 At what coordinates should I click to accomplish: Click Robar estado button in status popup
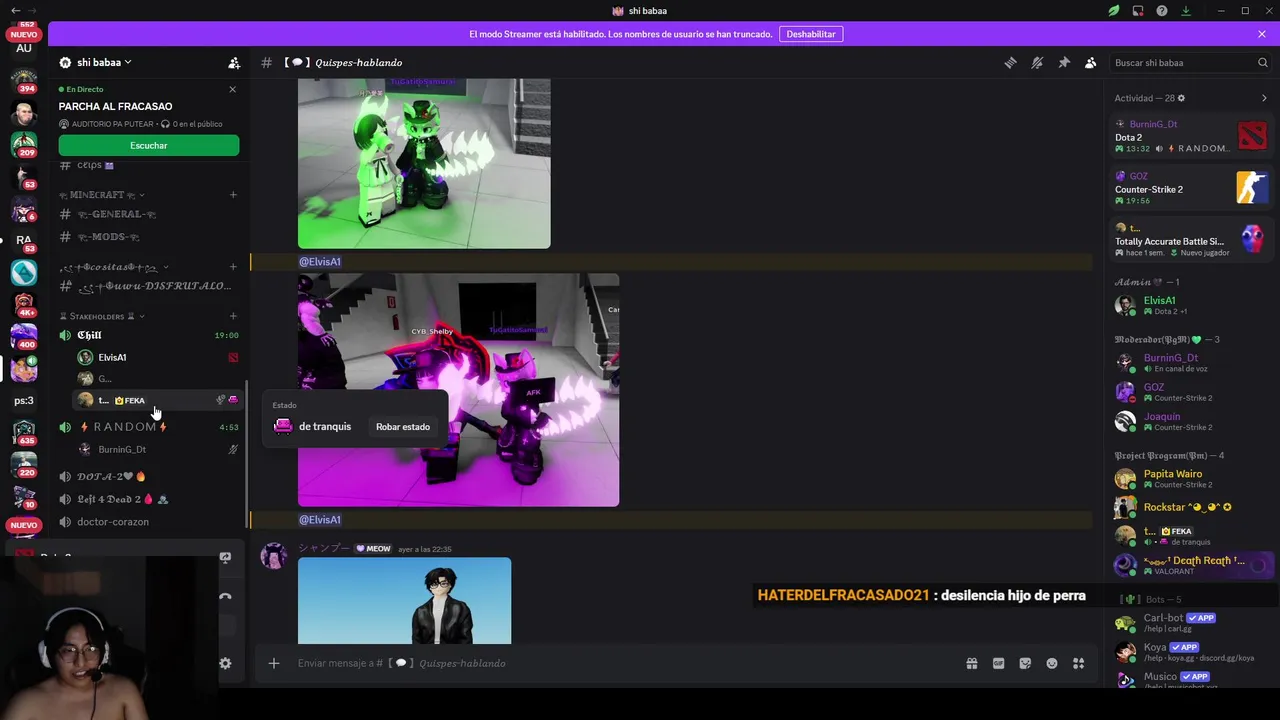pyautogui.click(x=403, y=427)
